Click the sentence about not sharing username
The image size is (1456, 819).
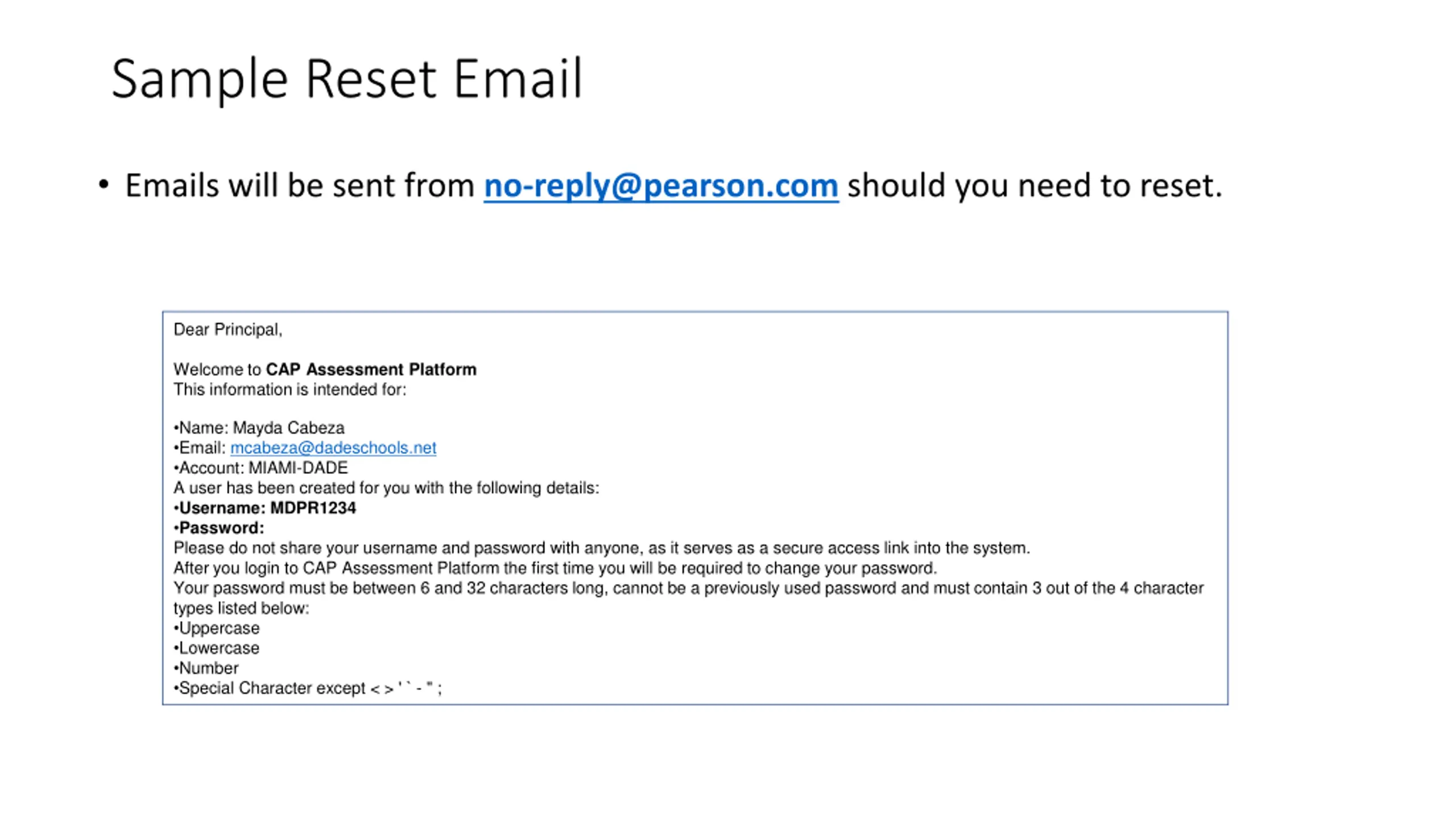(x=602, y=548)
